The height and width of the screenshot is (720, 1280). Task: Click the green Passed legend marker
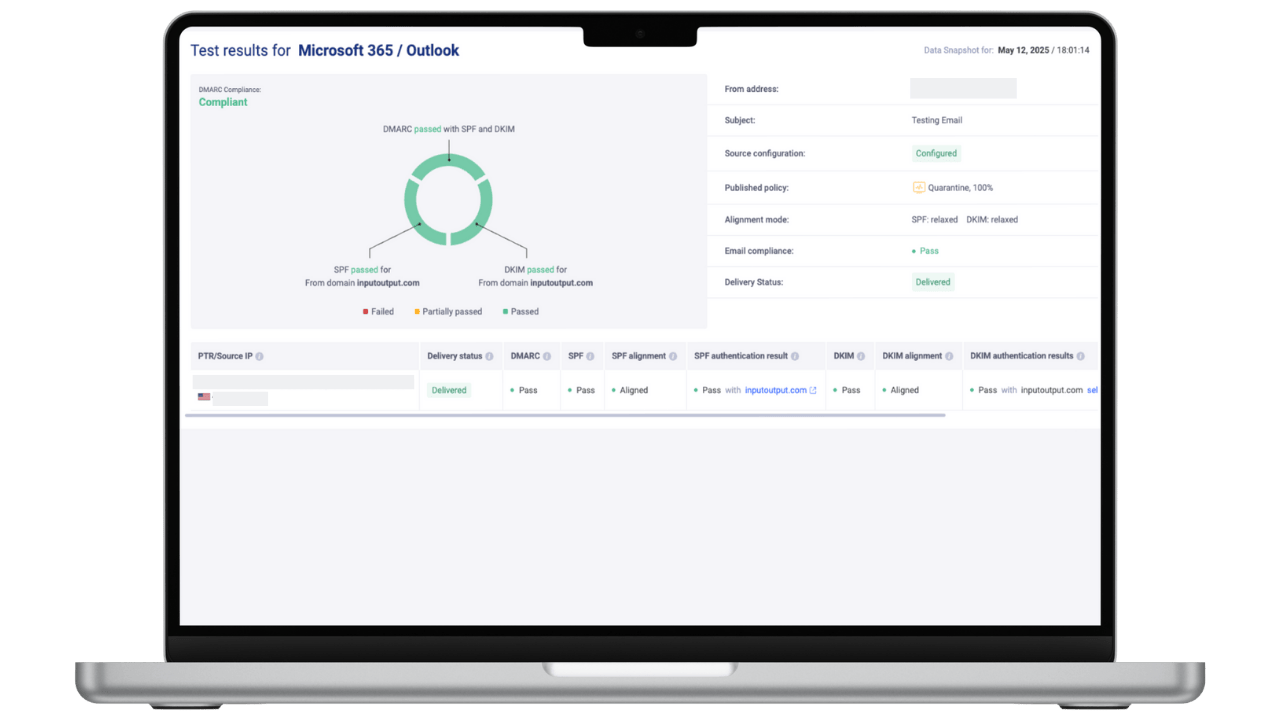pyautogui.click(x=506, y=312)
